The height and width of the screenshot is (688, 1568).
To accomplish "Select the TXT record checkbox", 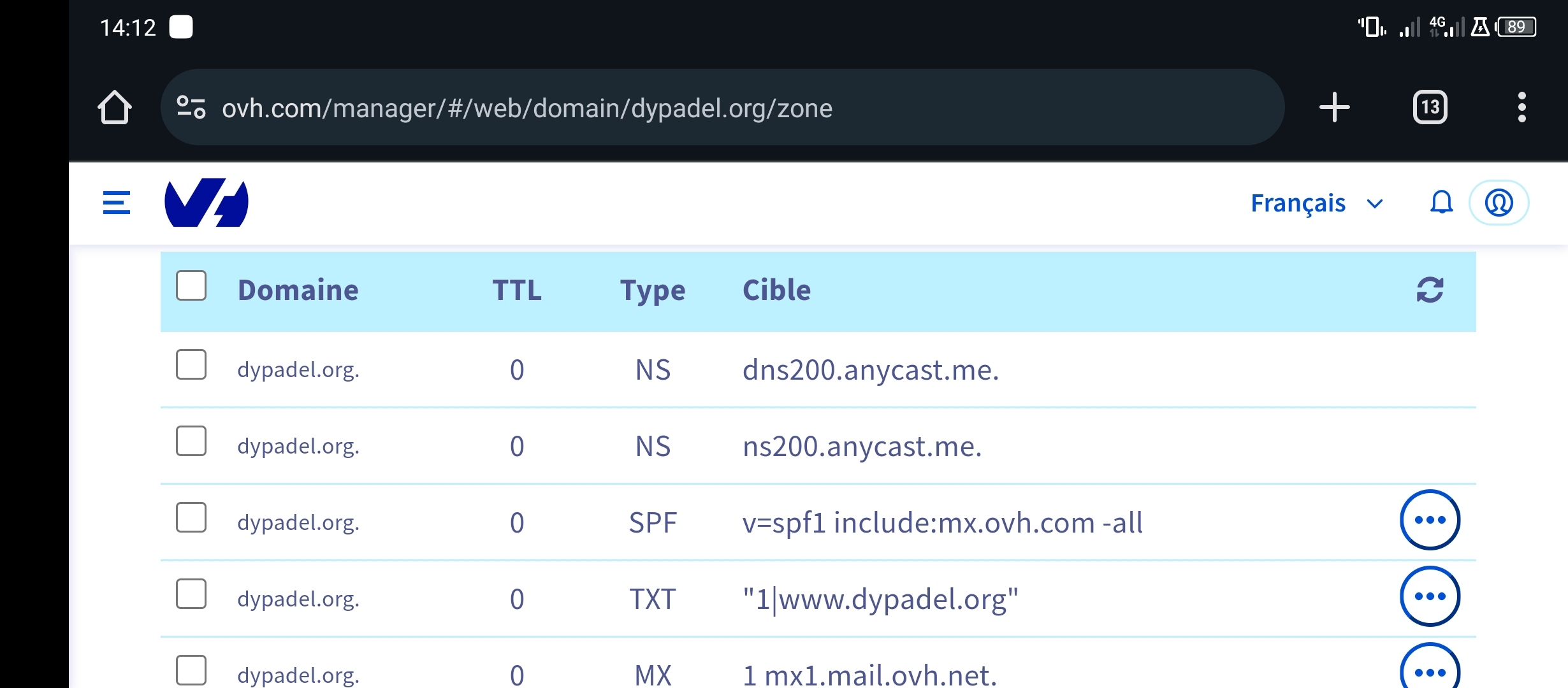I will click(x=191, y=594).
